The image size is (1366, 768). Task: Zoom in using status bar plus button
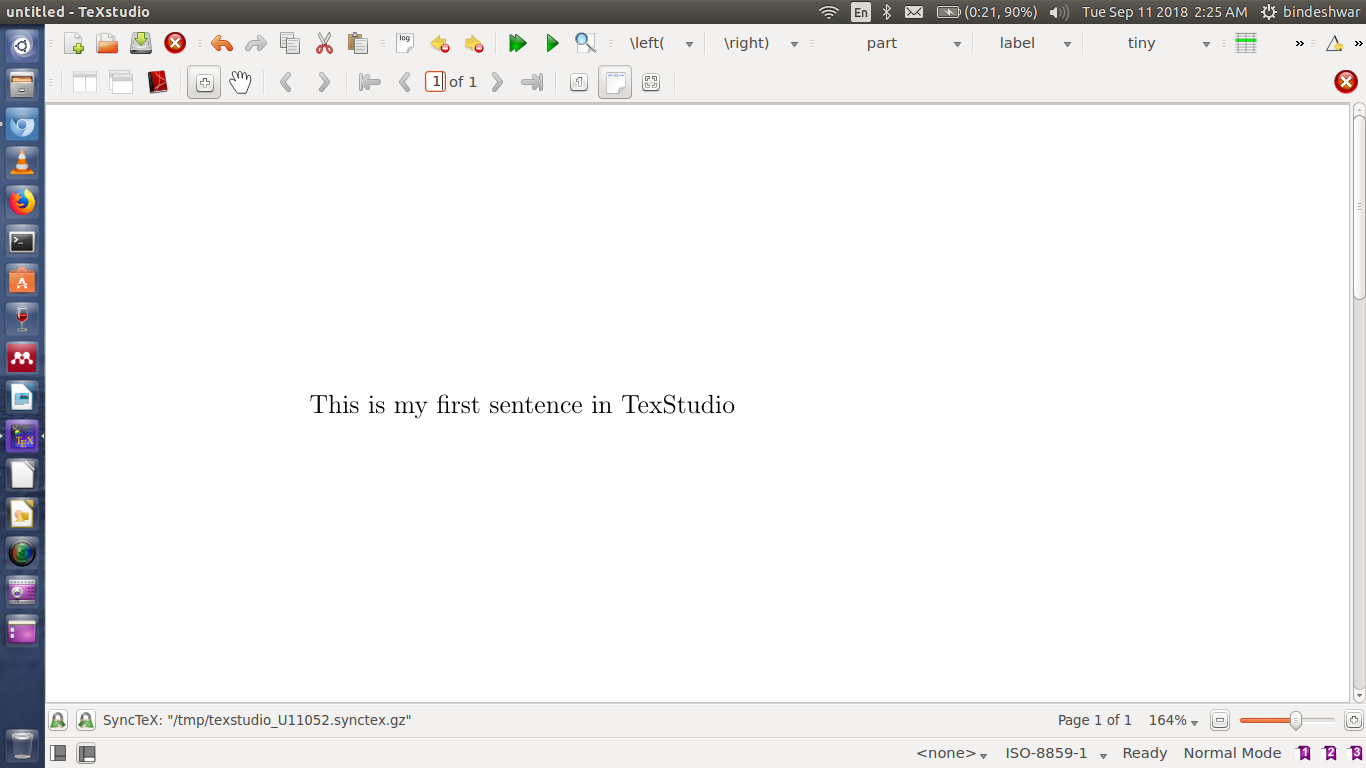[x=1353, y=720]
